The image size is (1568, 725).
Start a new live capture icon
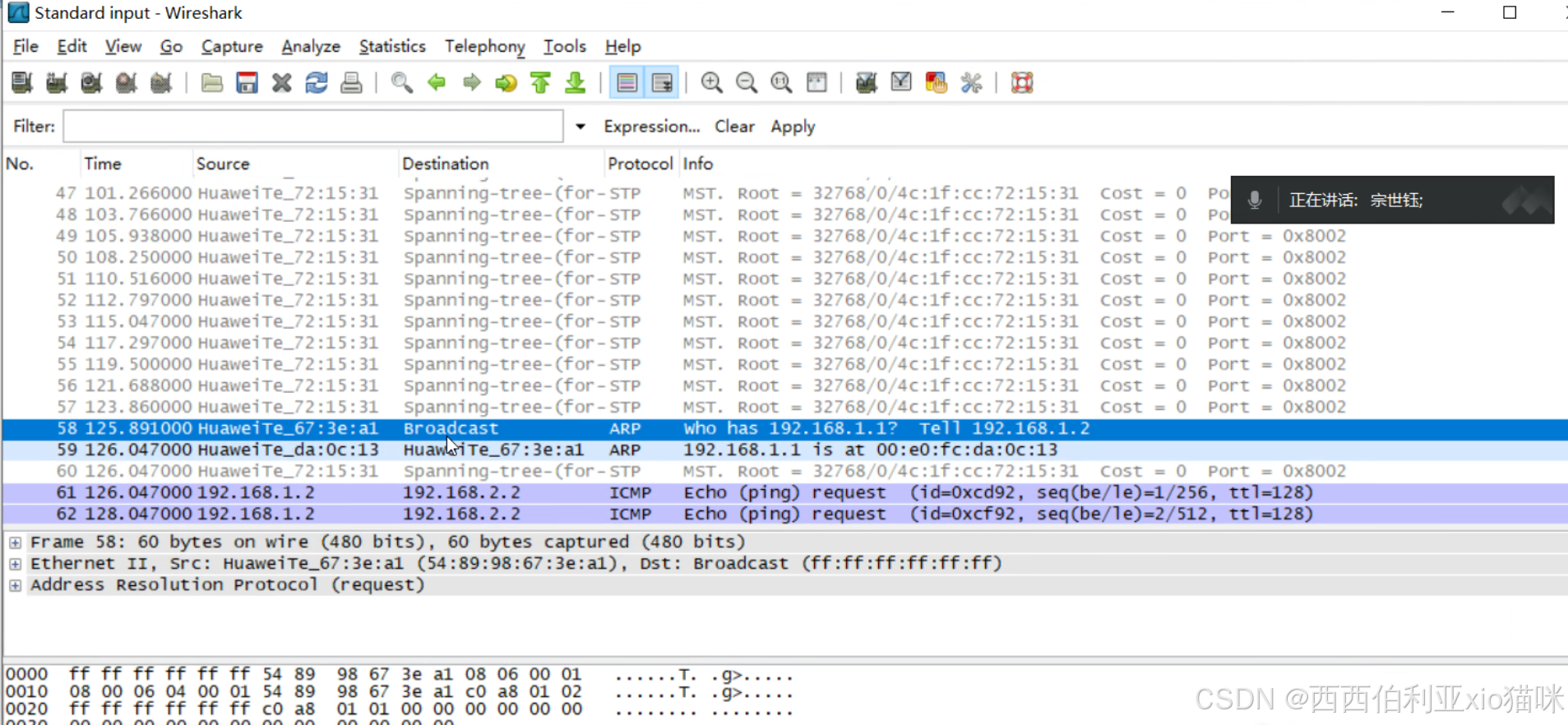91,82
